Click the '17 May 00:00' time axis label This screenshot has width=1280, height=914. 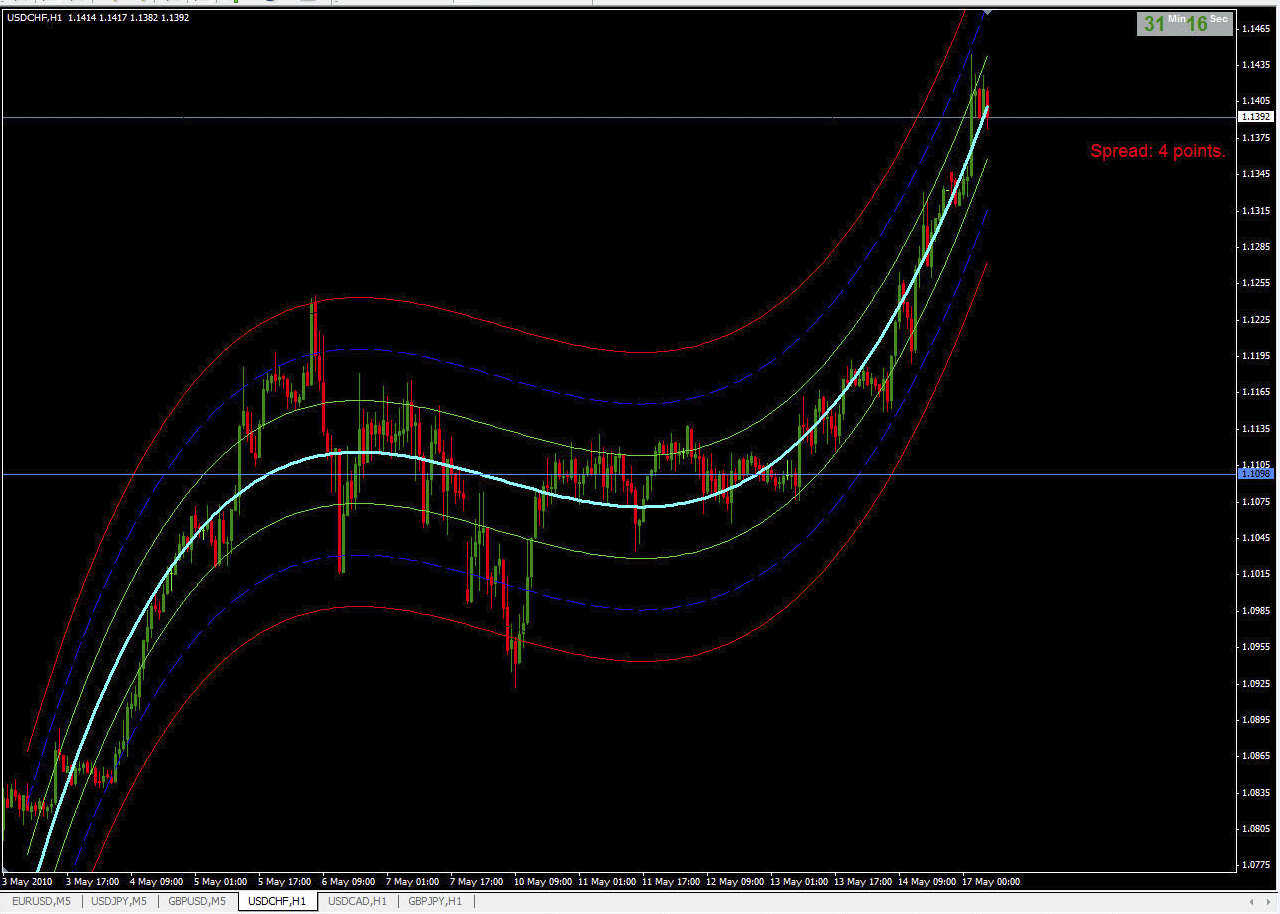[991, 882]
